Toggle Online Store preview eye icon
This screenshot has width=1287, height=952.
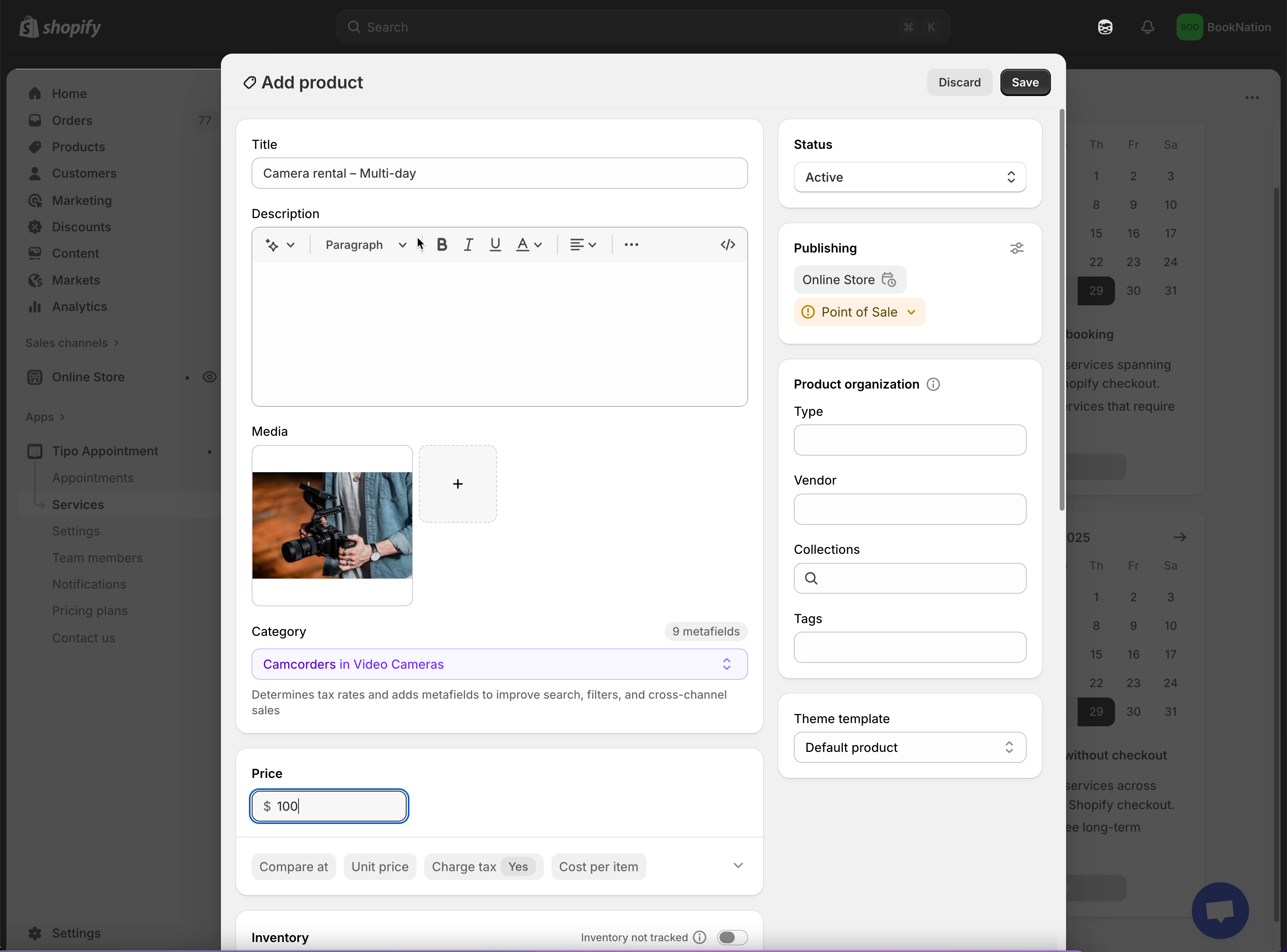[209, 377]
